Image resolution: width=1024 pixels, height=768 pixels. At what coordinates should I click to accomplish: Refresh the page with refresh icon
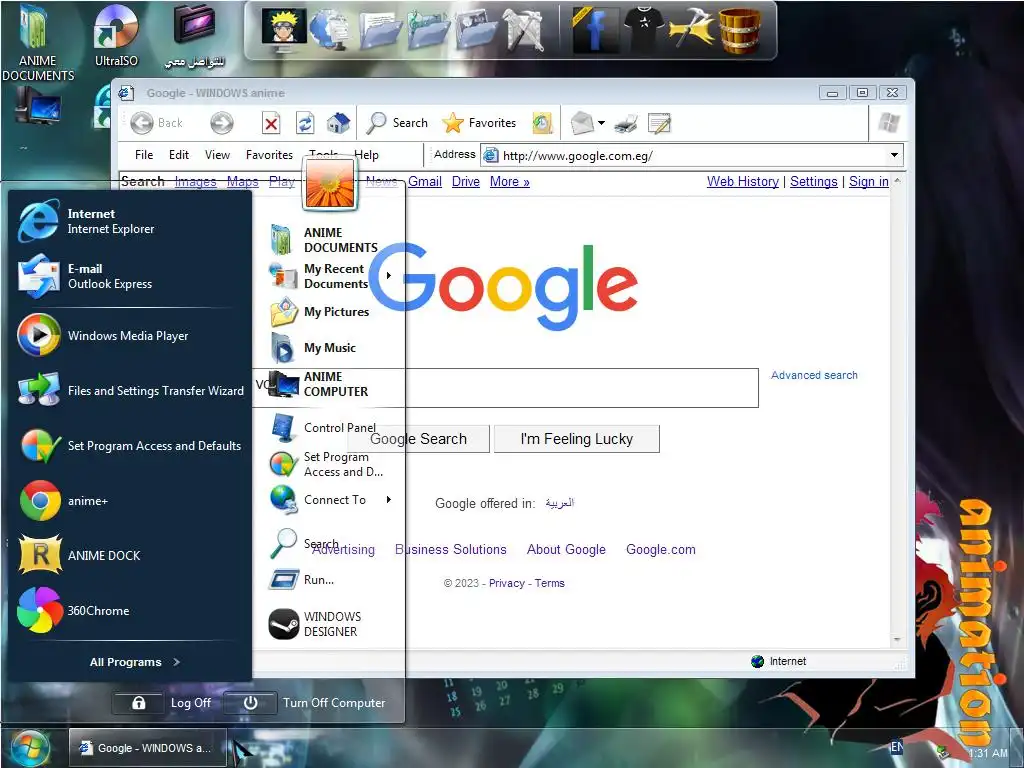point(305,123)
